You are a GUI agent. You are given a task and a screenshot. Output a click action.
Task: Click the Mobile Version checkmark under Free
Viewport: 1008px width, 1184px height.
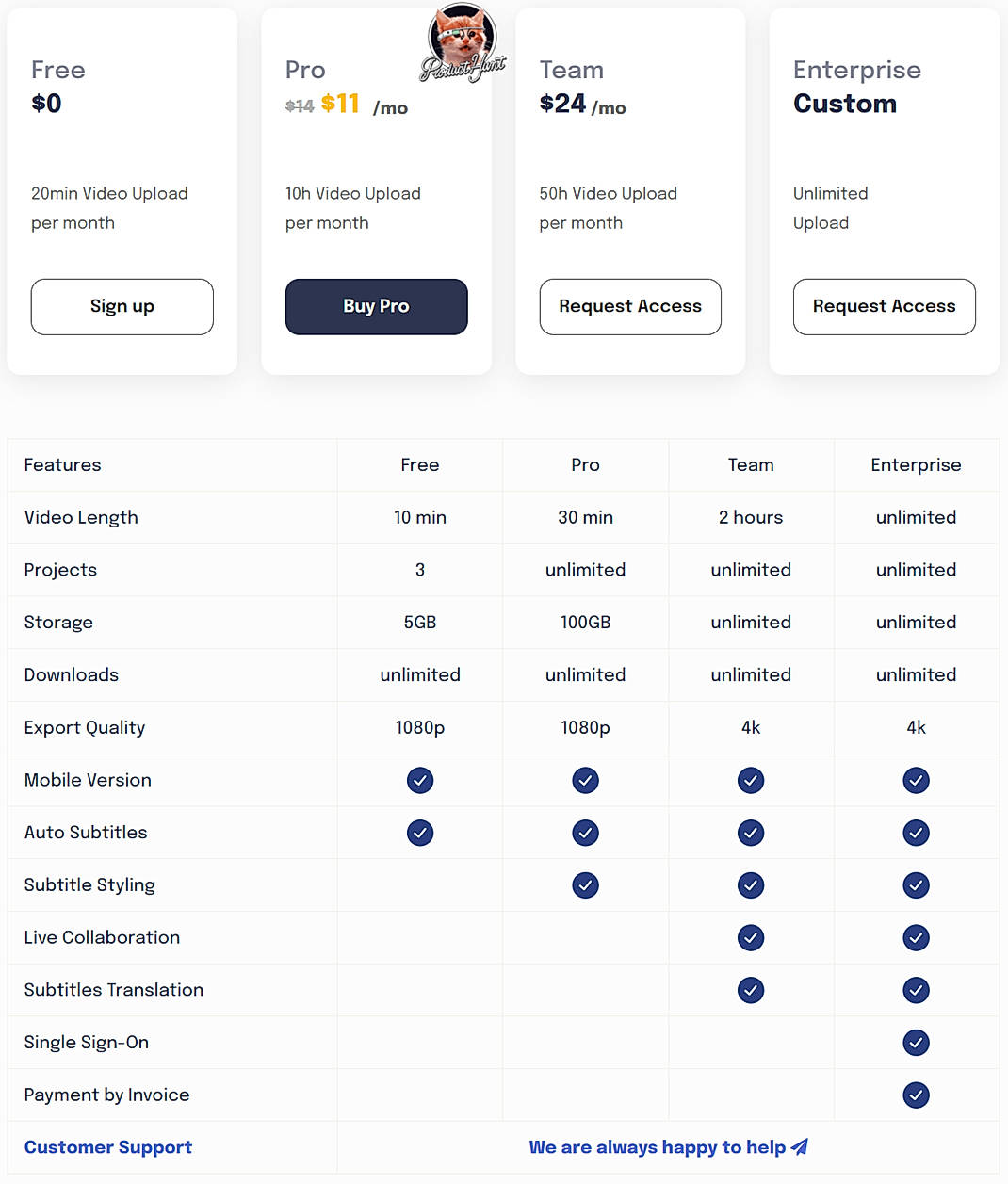tap(420, 781)
